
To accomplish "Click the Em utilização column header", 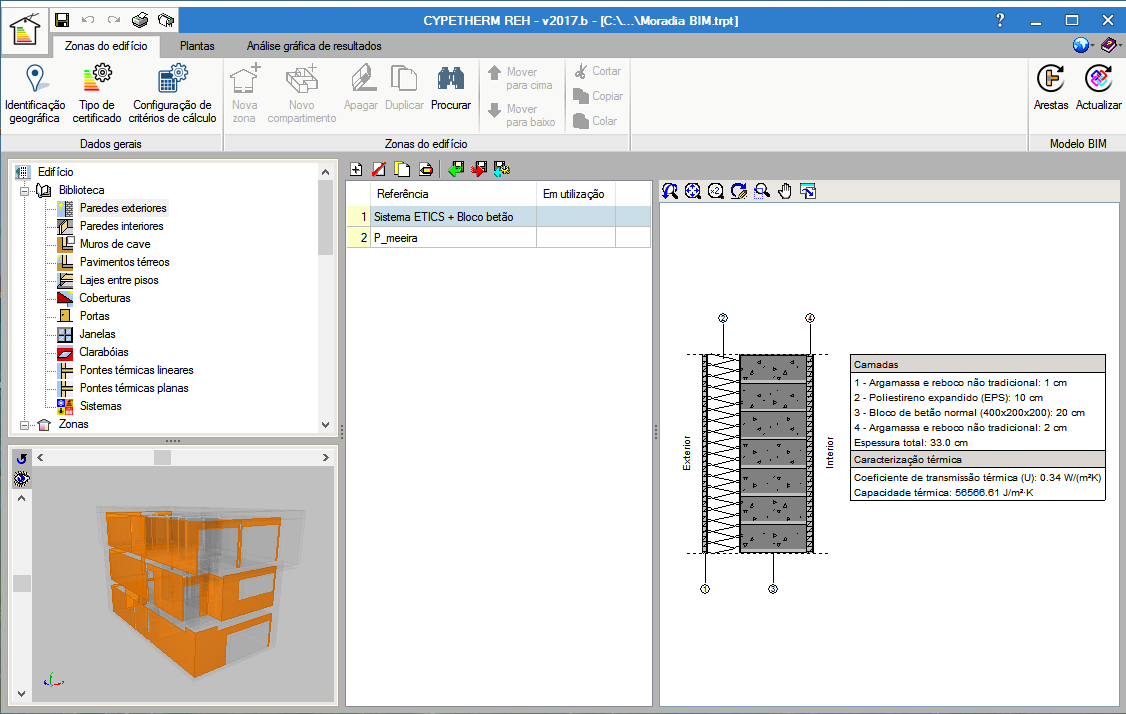I will pyautogui.click(x=576, y=194).
